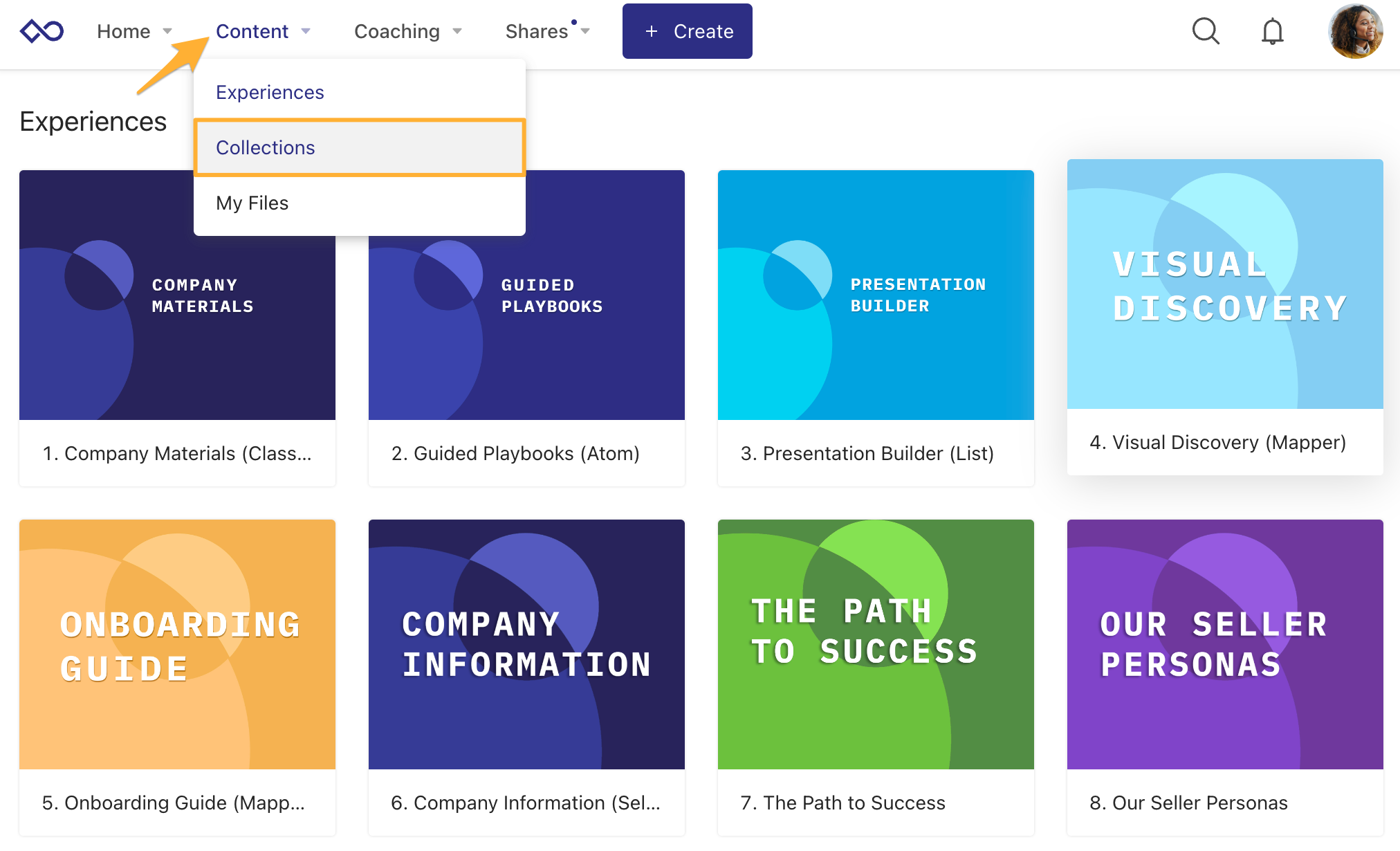Image resolution: width=1400 pixels, height=851 pixels.
Task: Open the Home menu
Action: click(x=123, y=31)
